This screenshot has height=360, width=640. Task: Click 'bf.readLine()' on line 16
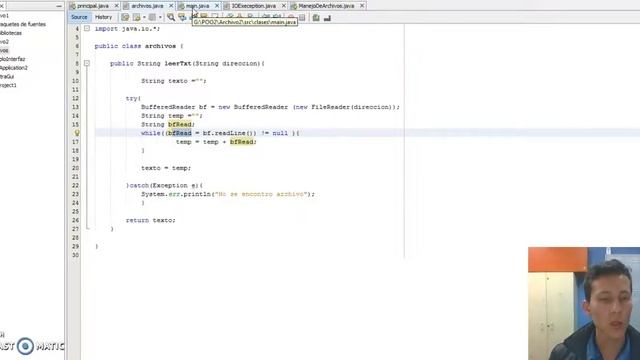pyautogui.click(x=229, y=133)
